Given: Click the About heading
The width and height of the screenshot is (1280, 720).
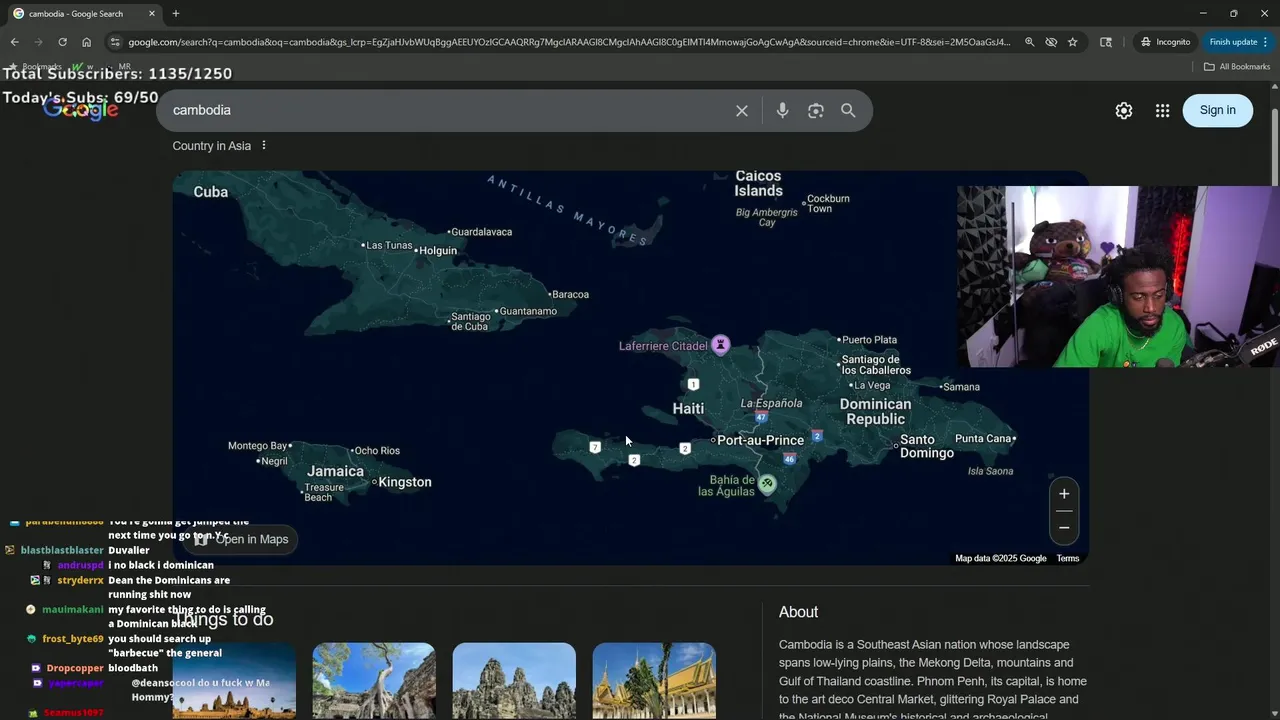Looking at the screenshot, I should pos(798,612).
